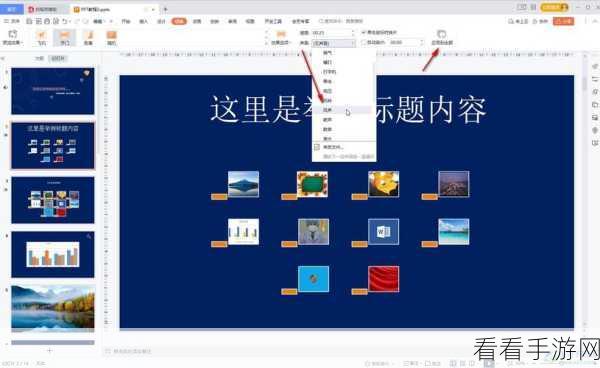This screenshot has width=600, height=368.
Task: Click the add slide plus button
Action: pos(49,350)
